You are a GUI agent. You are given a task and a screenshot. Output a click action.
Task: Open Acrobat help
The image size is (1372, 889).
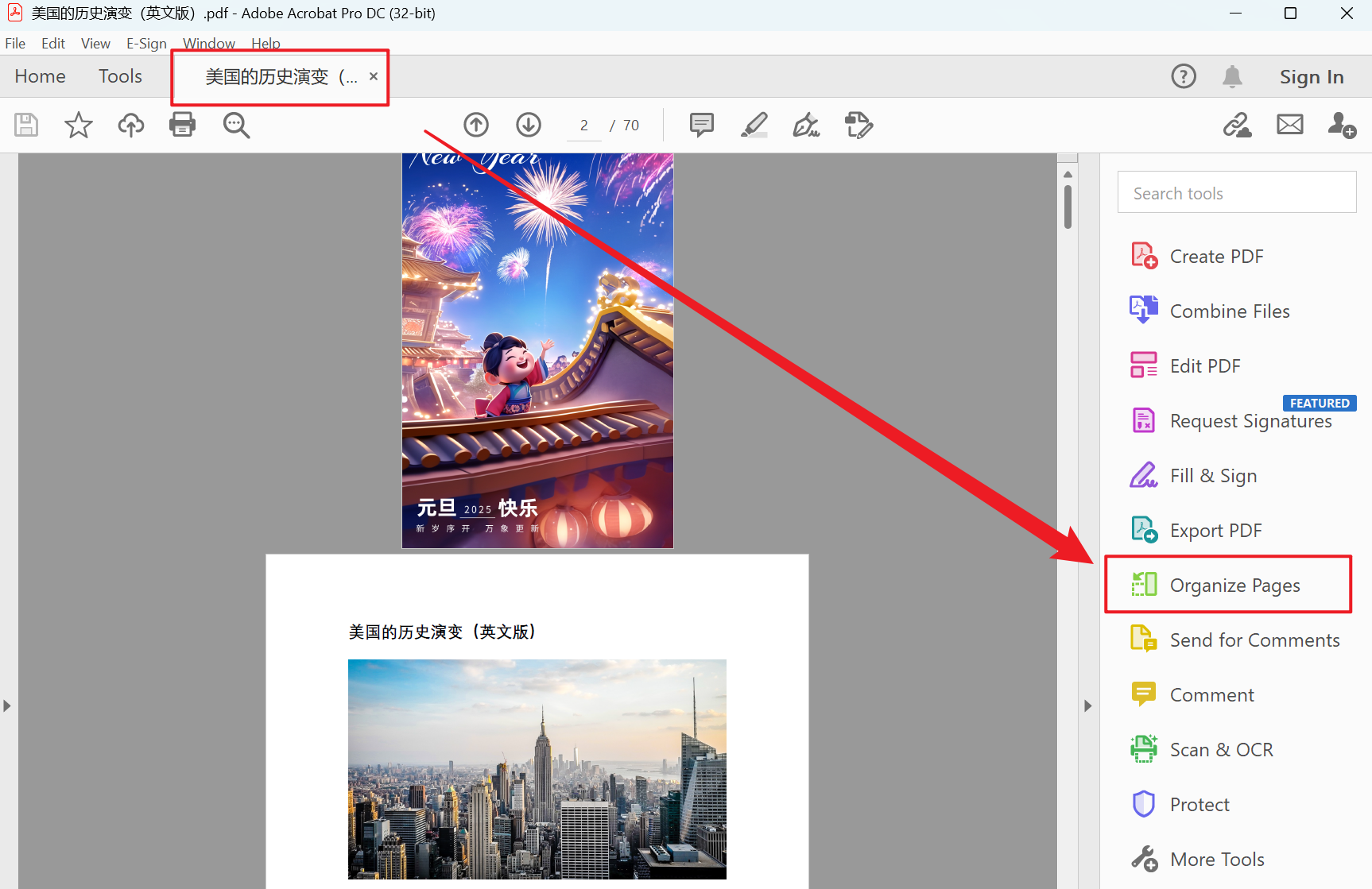coord(1184,76)
